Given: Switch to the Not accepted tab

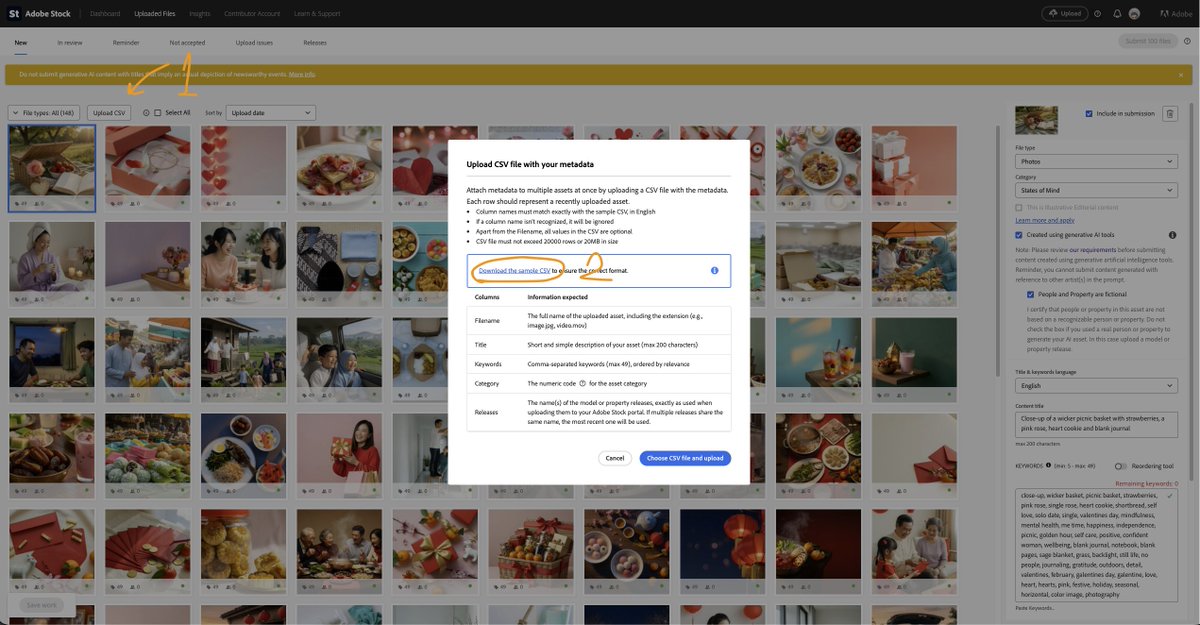Looking at the screenshot, I should (187, 43).
